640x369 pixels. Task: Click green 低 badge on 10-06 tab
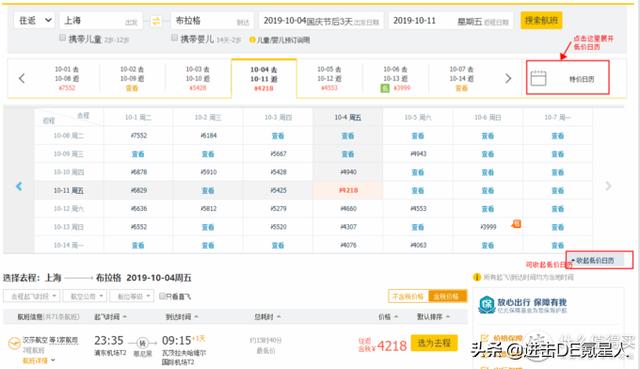[x=385, y=88]
